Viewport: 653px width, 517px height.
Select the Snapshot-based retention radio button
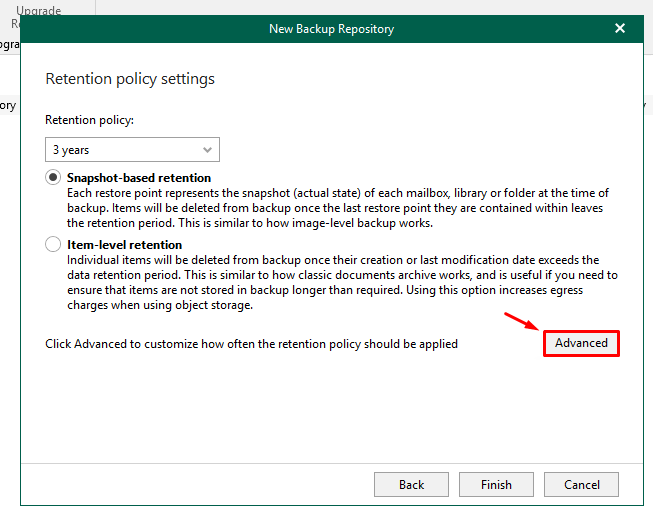coord(53,177)
